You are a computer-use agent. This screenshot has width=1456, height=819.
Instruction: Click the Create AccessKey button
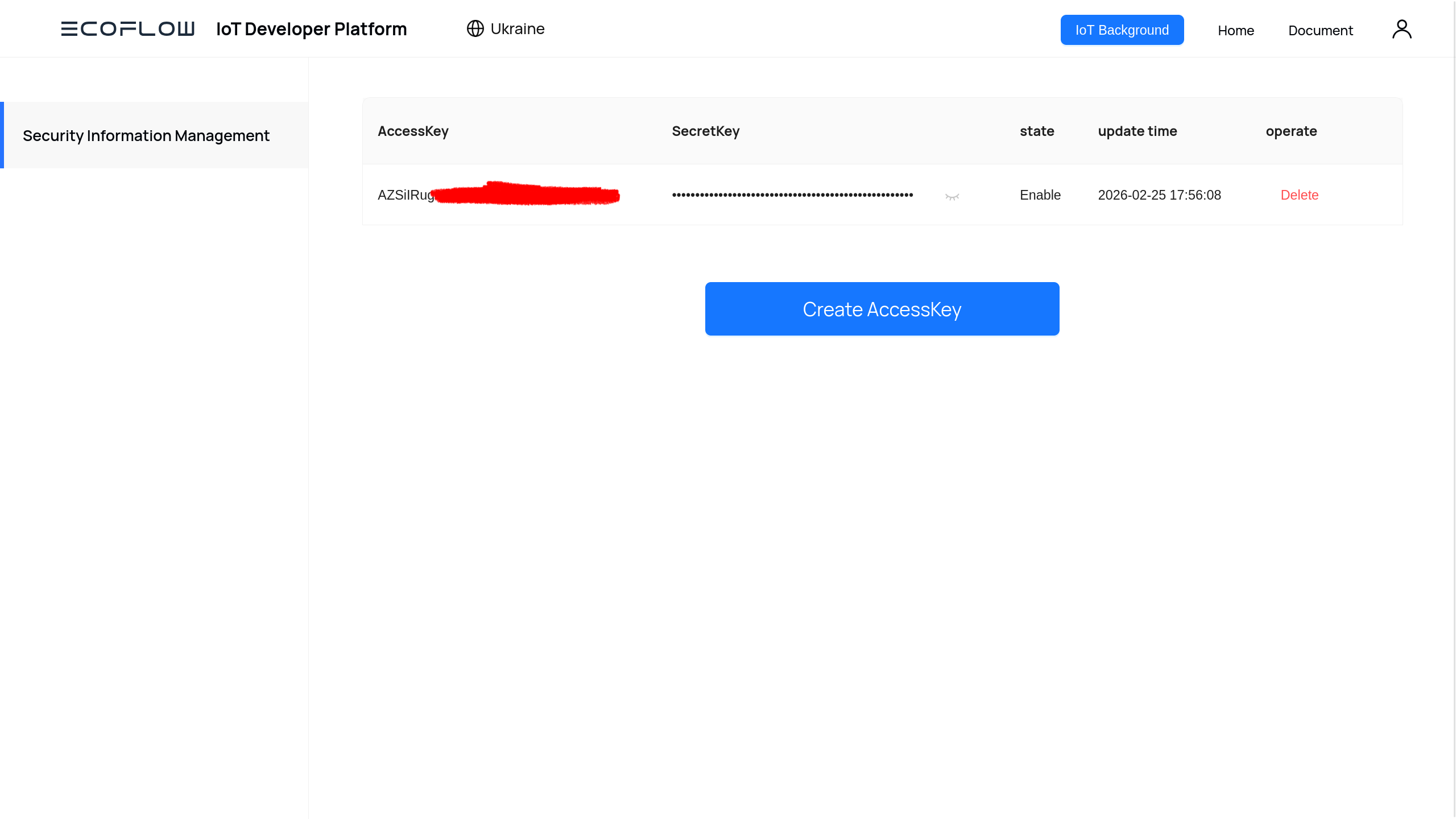tap(882, 309)
